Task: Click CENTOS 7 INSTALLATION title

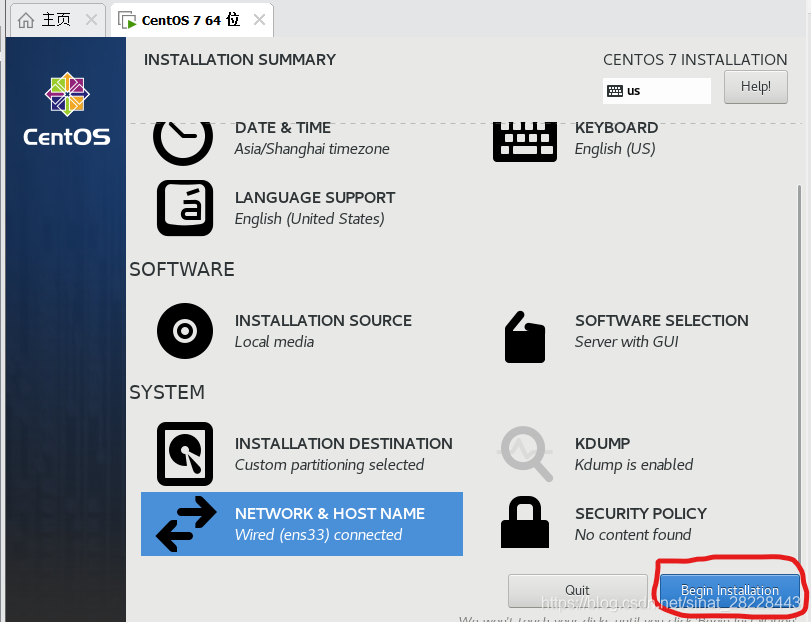Action: pos(695,59)
